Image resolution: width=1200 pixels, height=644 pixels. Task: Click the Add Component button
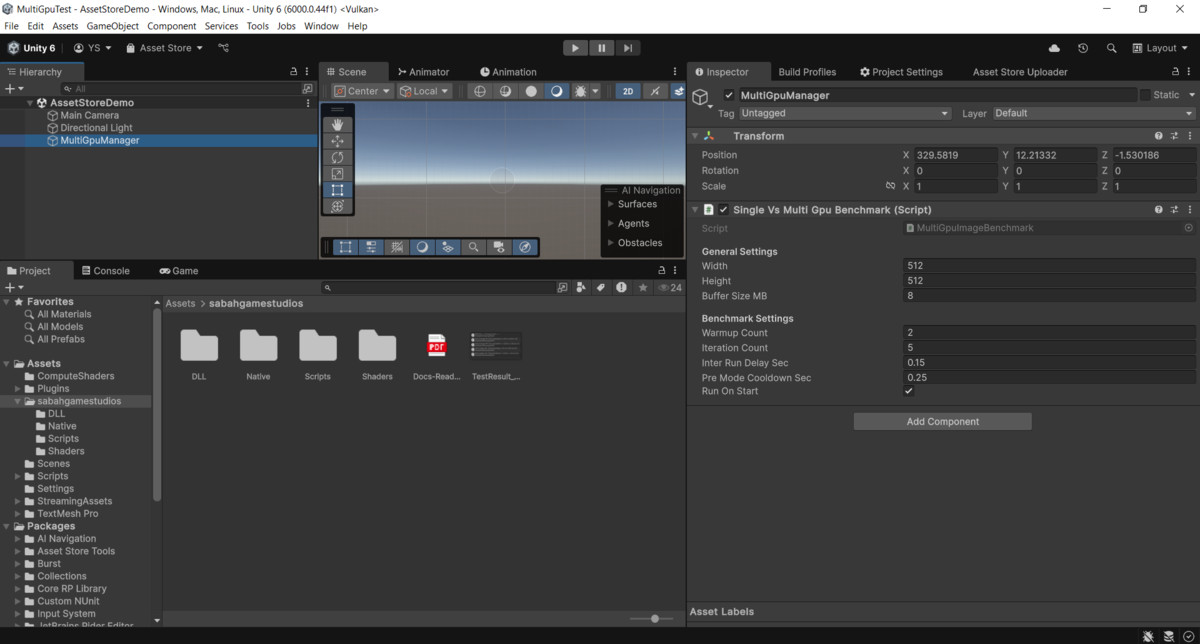[942, 422]
